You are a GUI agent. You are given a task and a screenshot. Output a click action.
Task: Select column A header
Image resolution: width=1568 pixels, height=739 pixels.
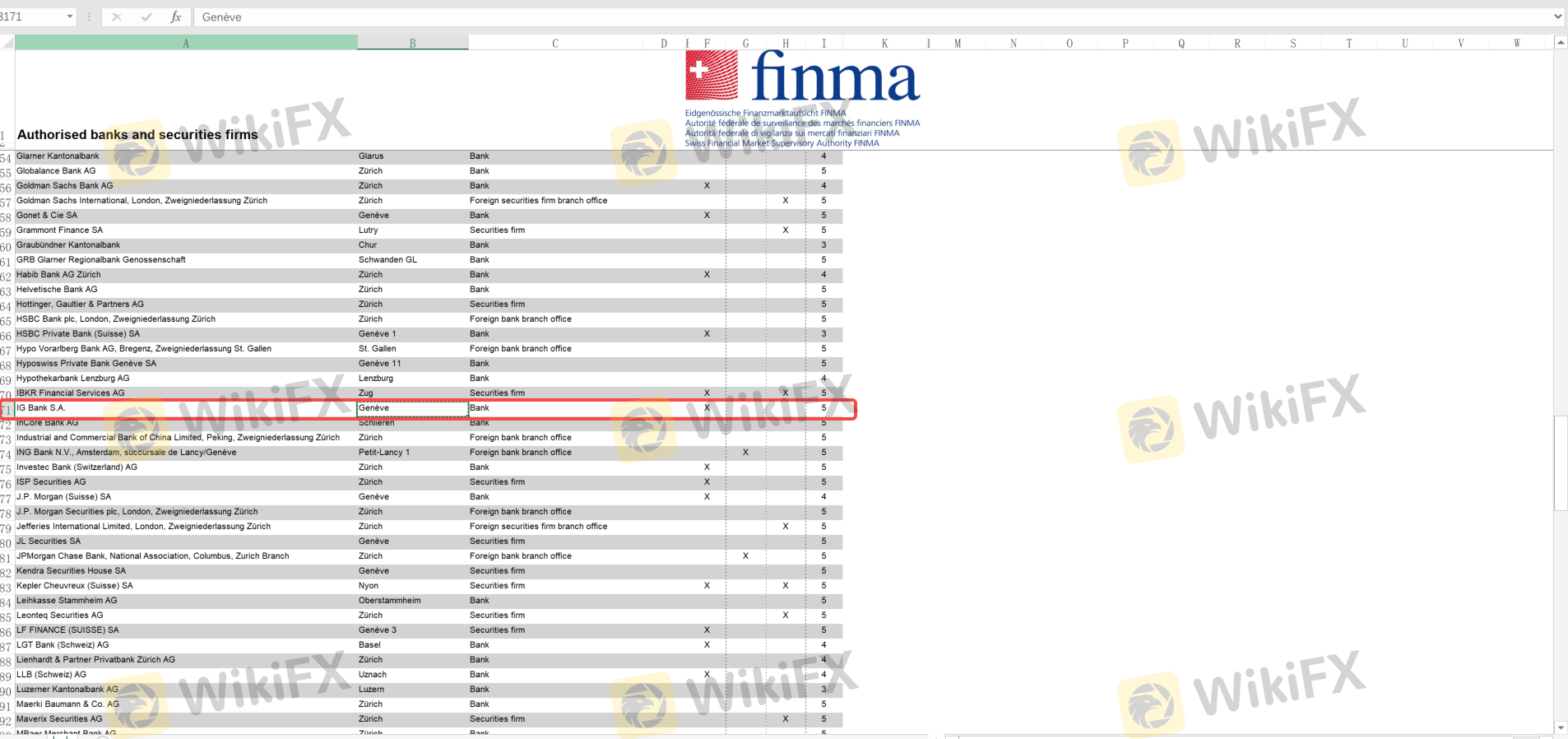pos(186,43)
